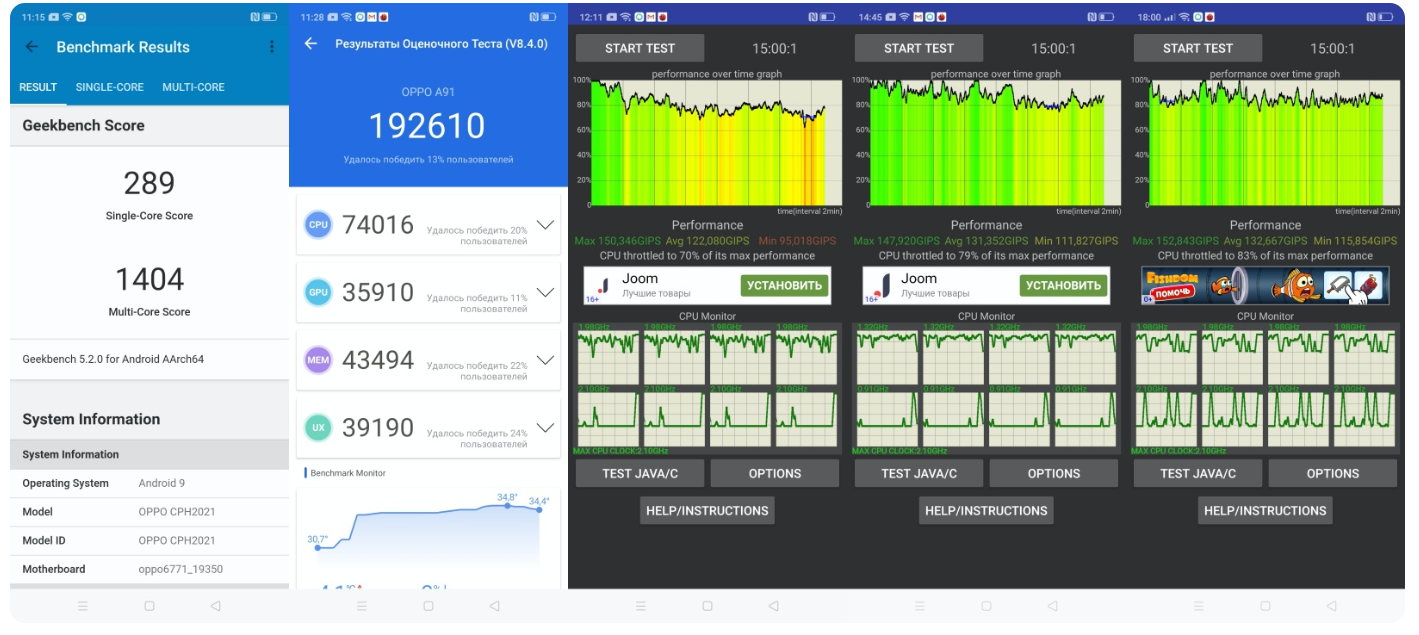This screenshot has height=635, width=1419.
Task: Tap TEST JAVA/C on the 83% throttled screen
Action: click(1198, 473)
